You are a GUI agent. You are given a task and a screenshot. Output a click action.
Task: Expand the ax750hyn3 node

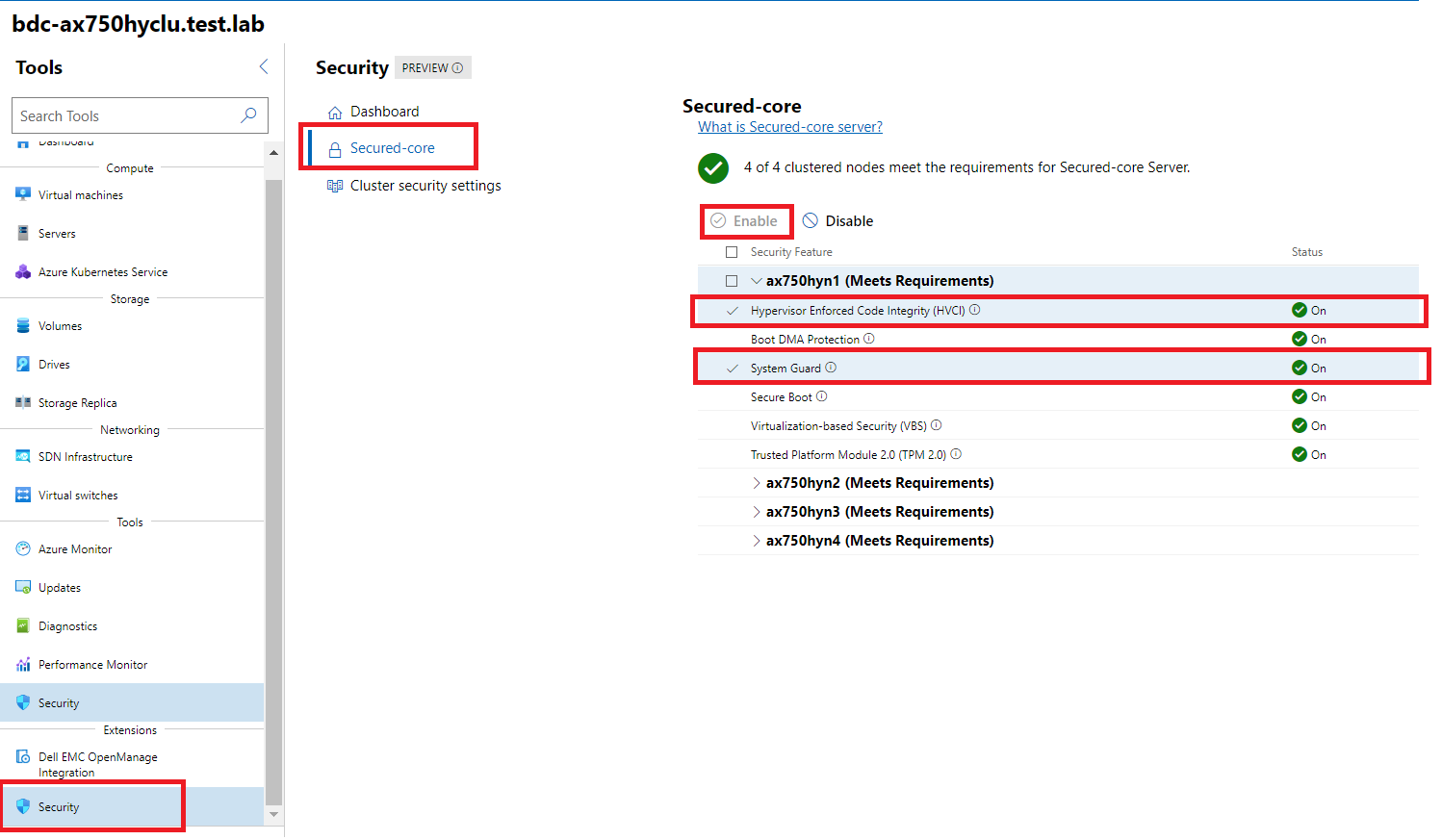tap(757, 512)
